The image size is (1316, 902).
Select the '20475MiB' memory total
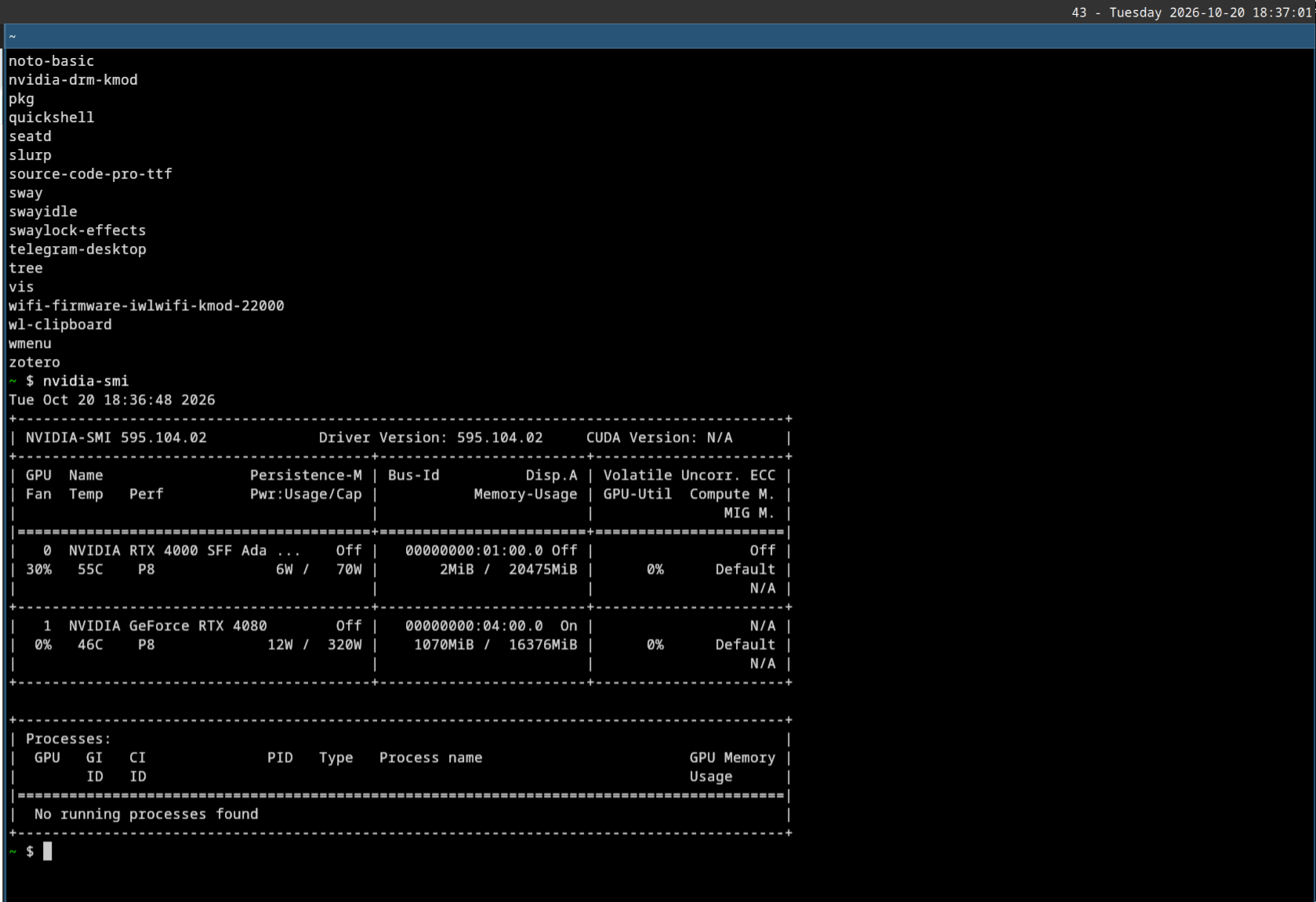coord(542,569)
